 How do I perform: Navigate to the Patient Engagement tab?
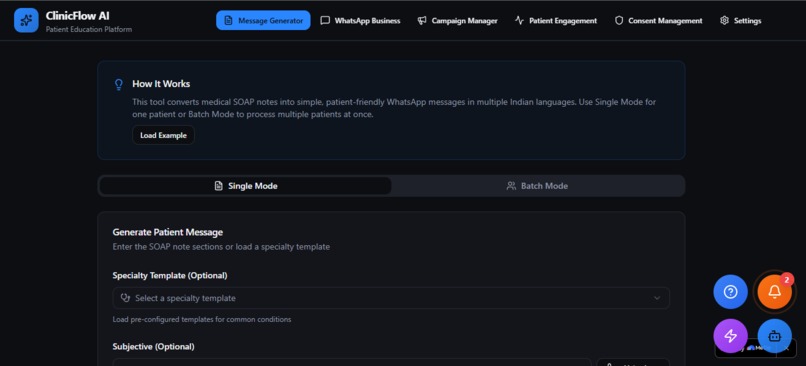pyautogui.click(x=556, y=21)
